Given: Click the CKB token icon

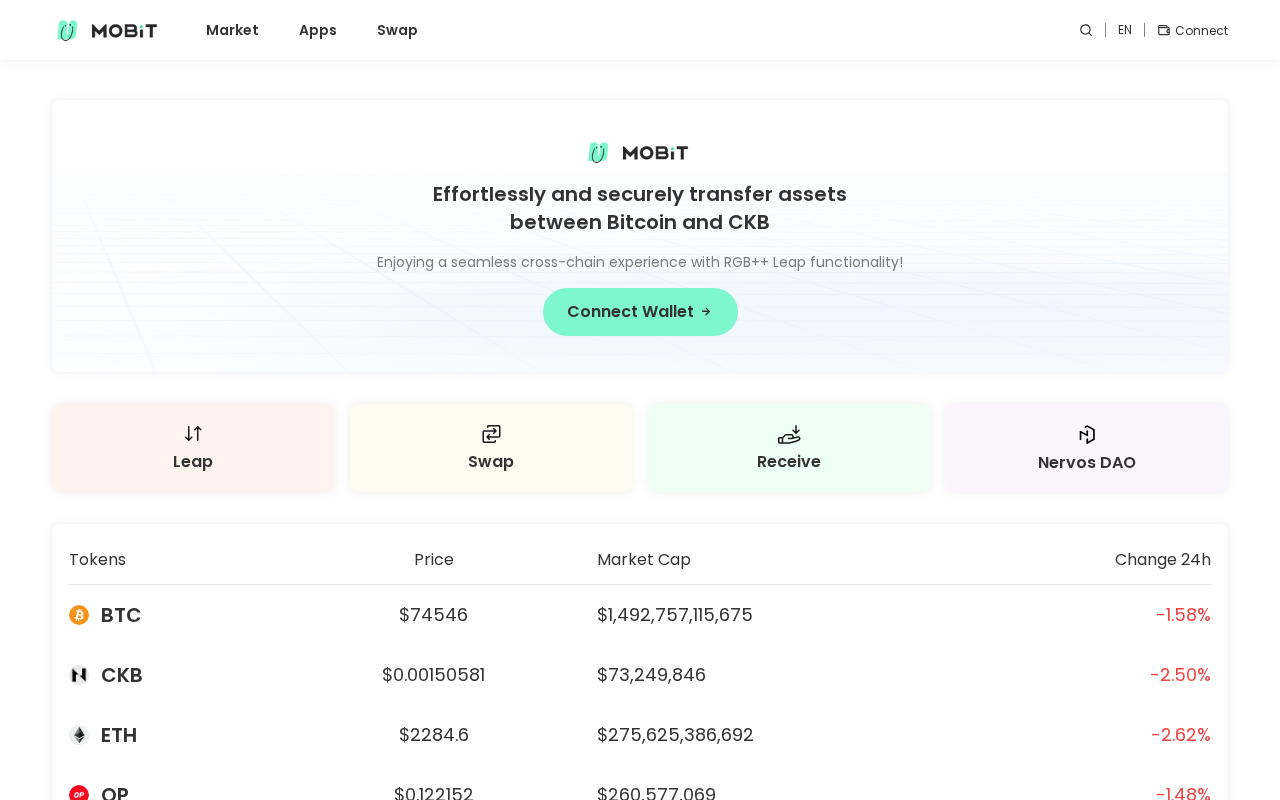Looking at the screenshot, I should (79, 675).
